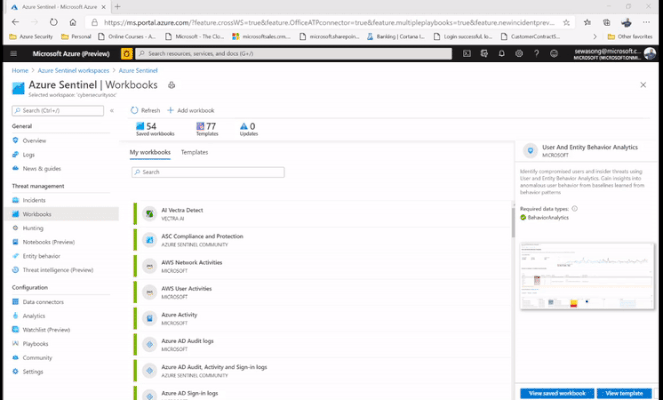Go to Azure Sentinel breadcrumb
663x400 pixels.
tap(138, 71)
